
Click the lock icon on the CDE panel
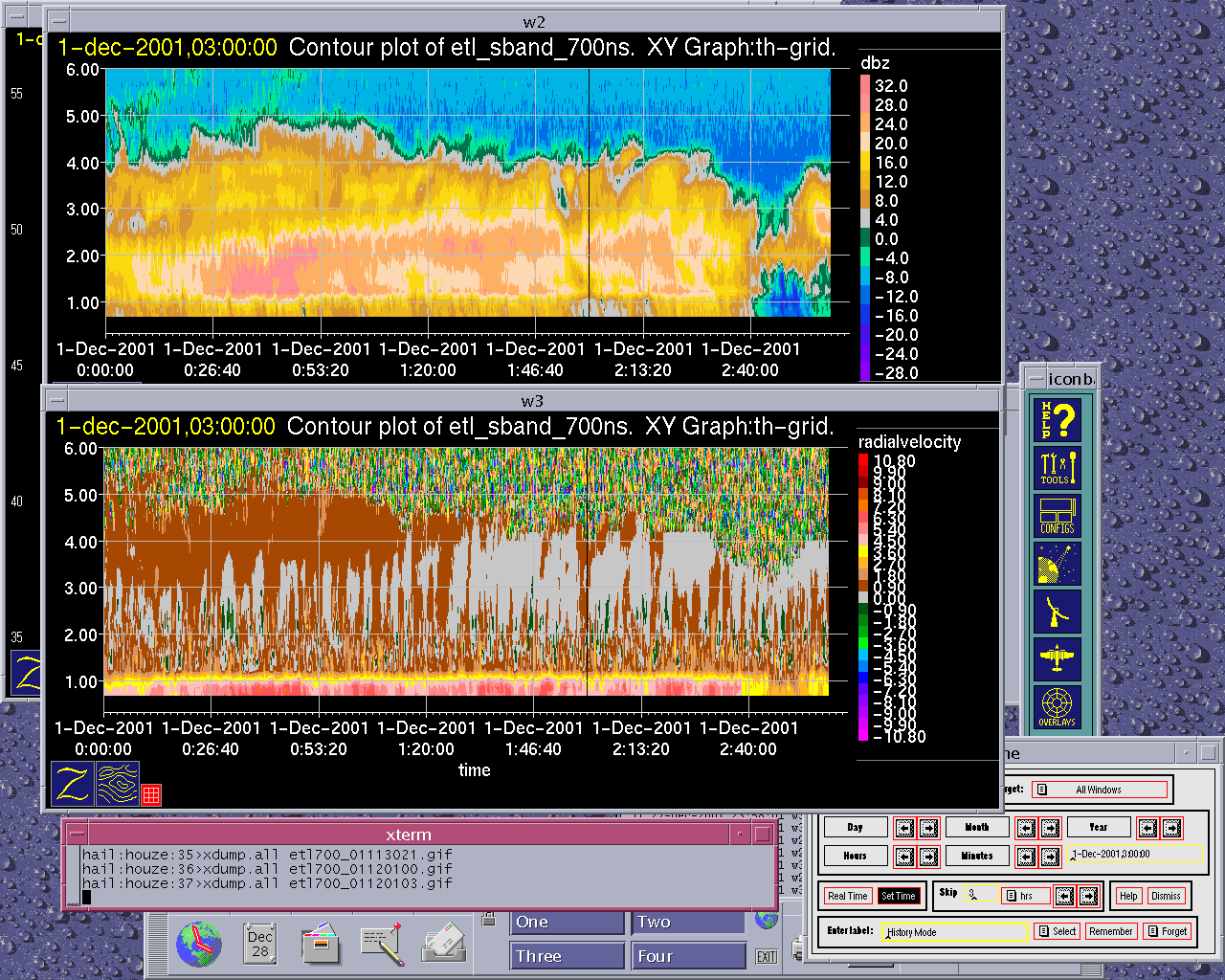(489, 921)
